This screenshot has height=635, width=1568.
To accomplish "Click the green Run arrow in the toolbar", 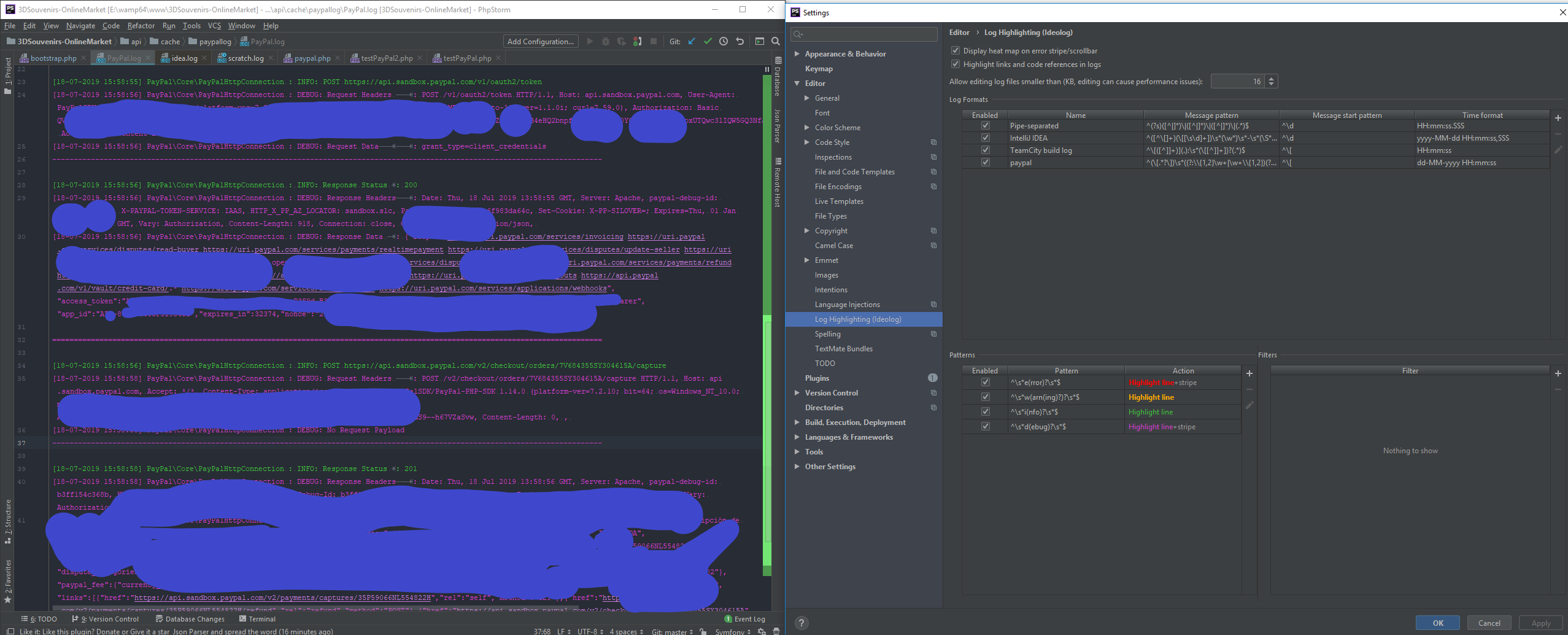I will click(x=590, y=41).
